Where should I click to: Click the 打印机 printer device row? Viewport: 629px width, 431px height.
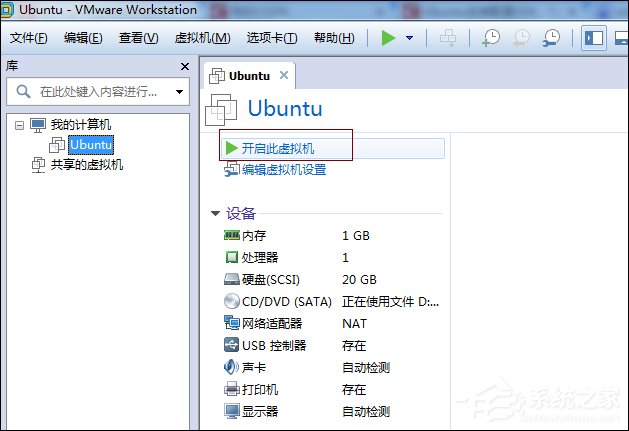click(331, 389)
